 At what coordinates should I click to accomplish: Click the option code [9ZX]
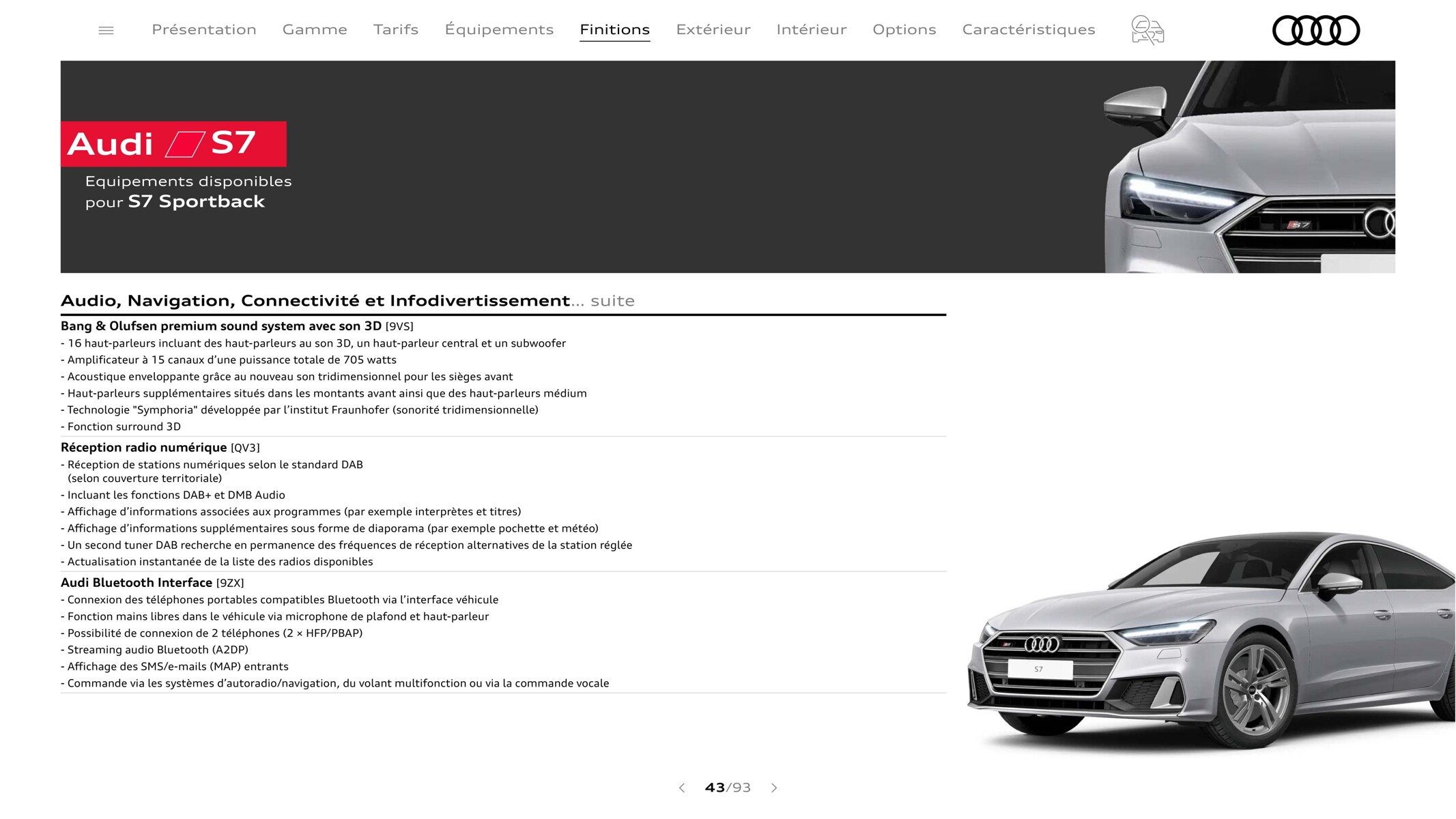click(x=230, y=583)
